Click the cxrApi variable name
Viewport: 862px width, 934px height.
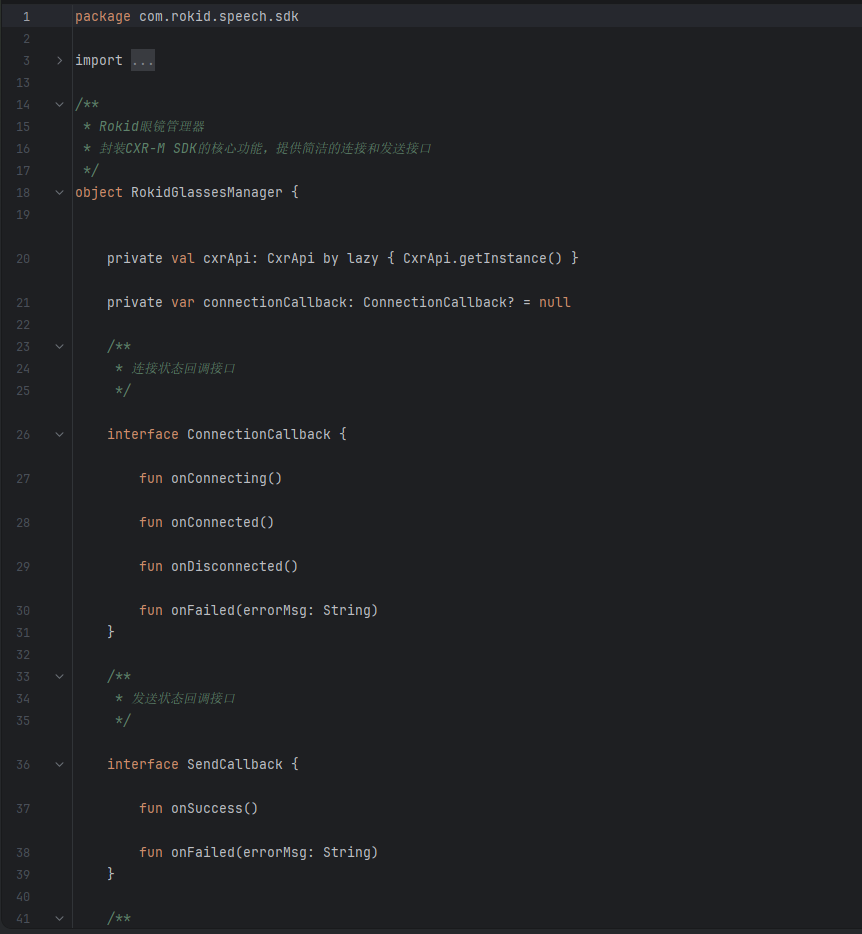pos(225,259)
